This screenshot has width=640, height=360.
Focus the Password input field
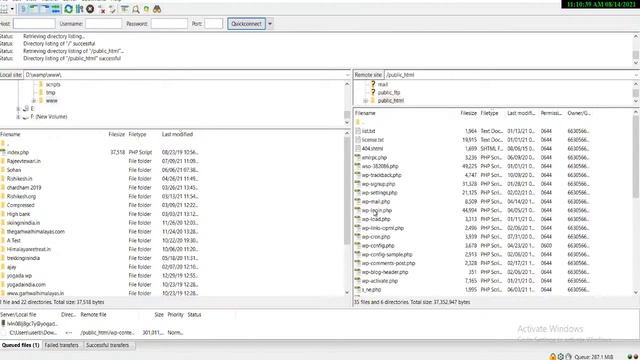[x=169, y=24]
